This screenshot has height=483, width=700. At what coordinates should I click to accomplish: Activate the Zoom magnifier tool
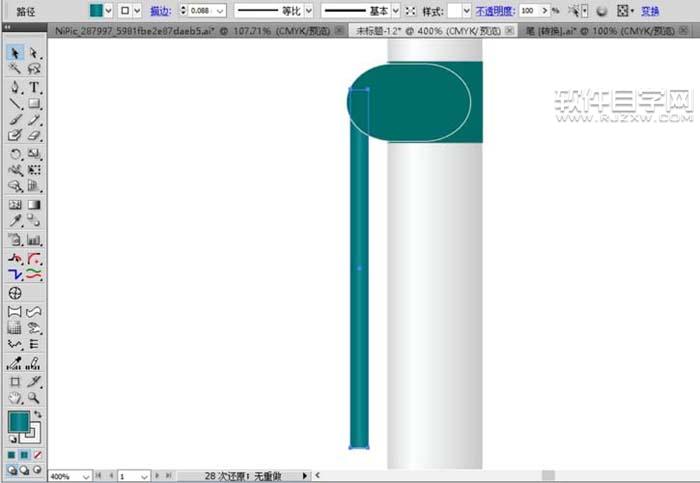coord(34,397)
